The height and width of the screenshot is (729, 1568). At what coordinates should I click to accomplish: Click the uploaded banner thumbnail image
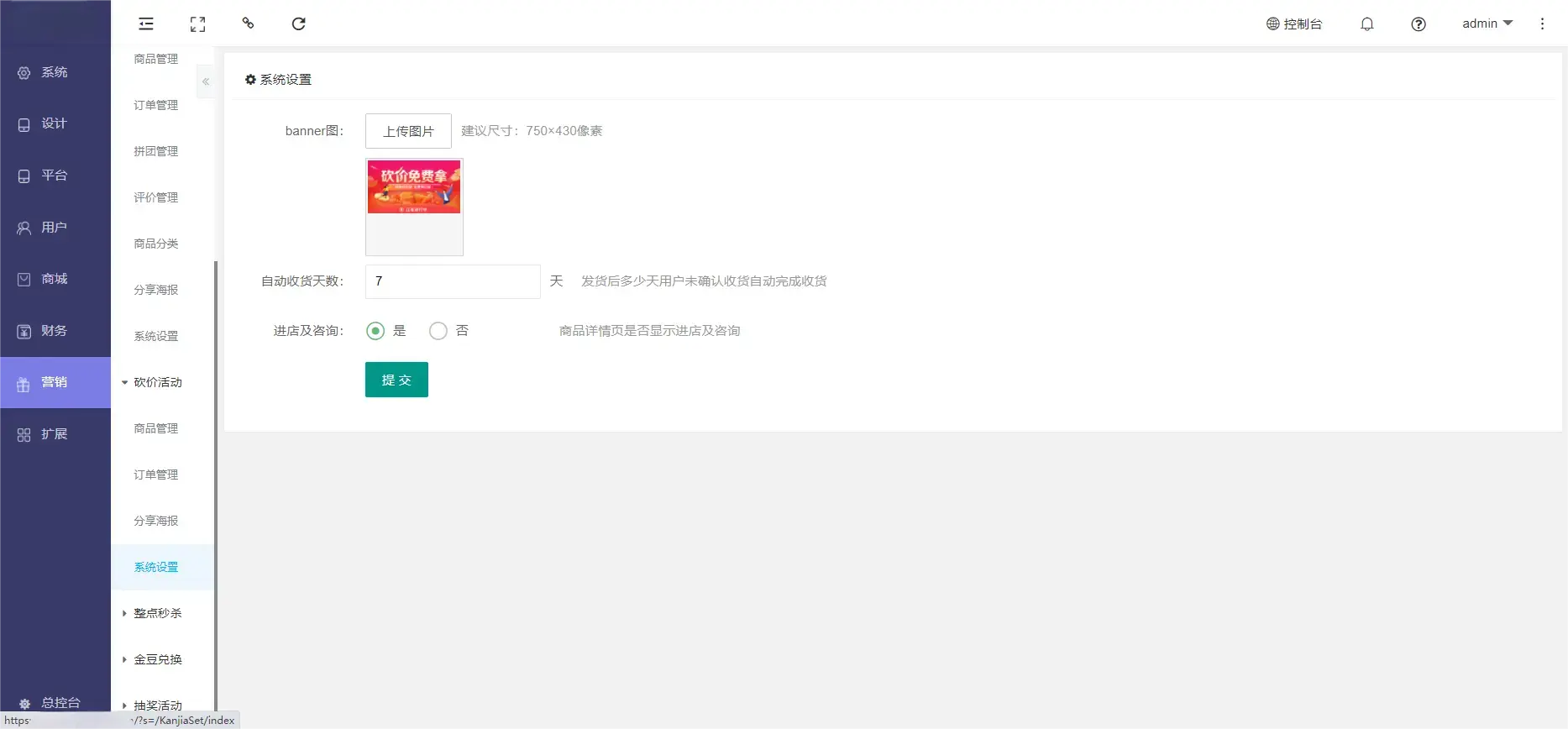tap(414, 186)
